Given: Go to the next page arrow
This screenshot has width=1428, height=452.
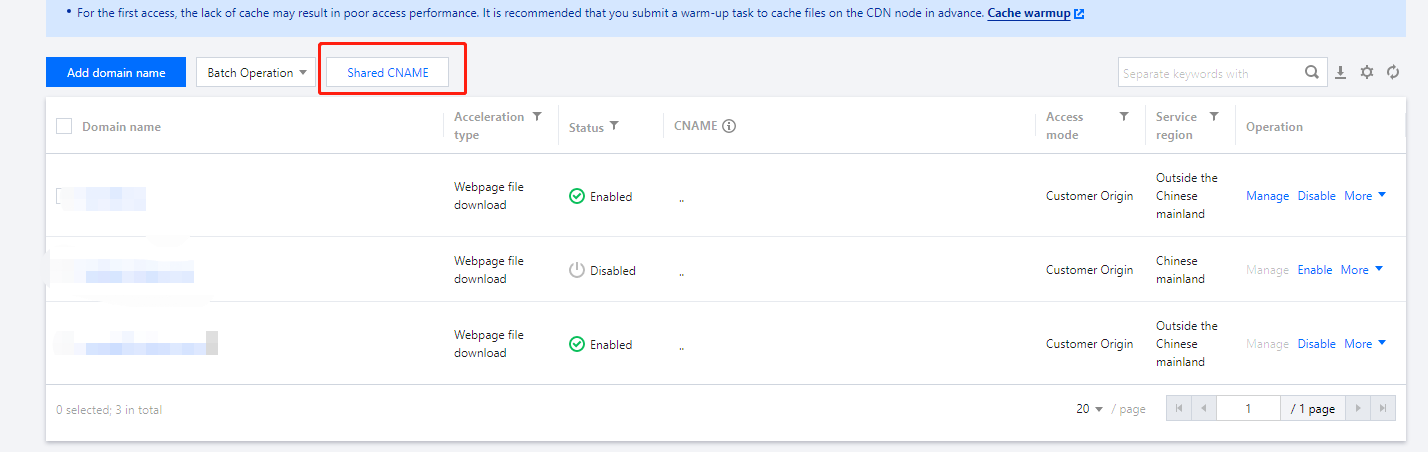Looking at the screenshot, I should (1357, 408).
